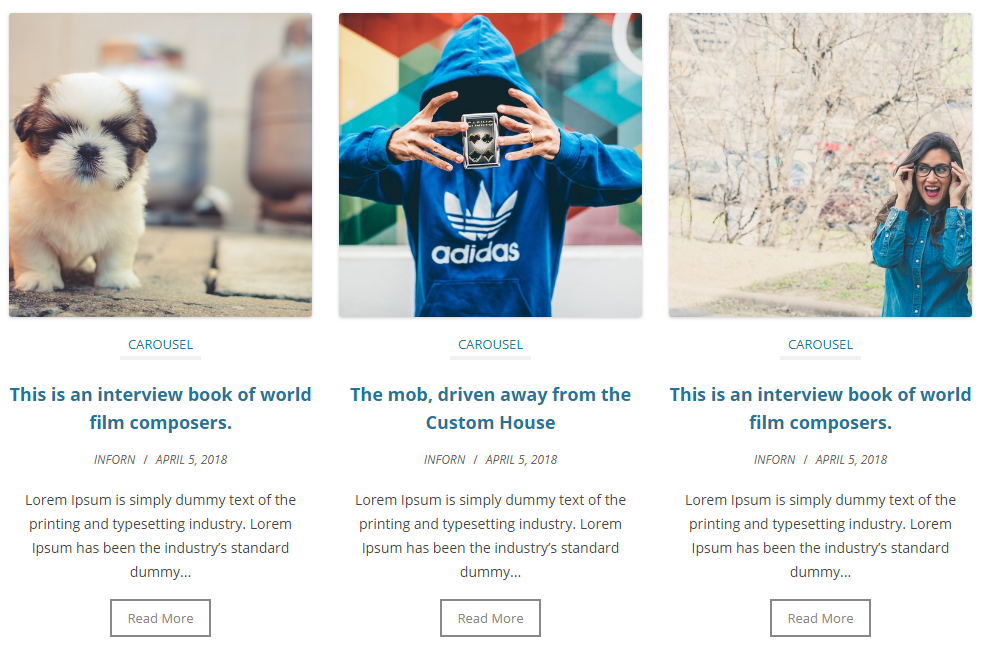The image size is (986, 649).
Task: Open the CAROUSEL category below the hoodie photo
Action: coord(490,344)
